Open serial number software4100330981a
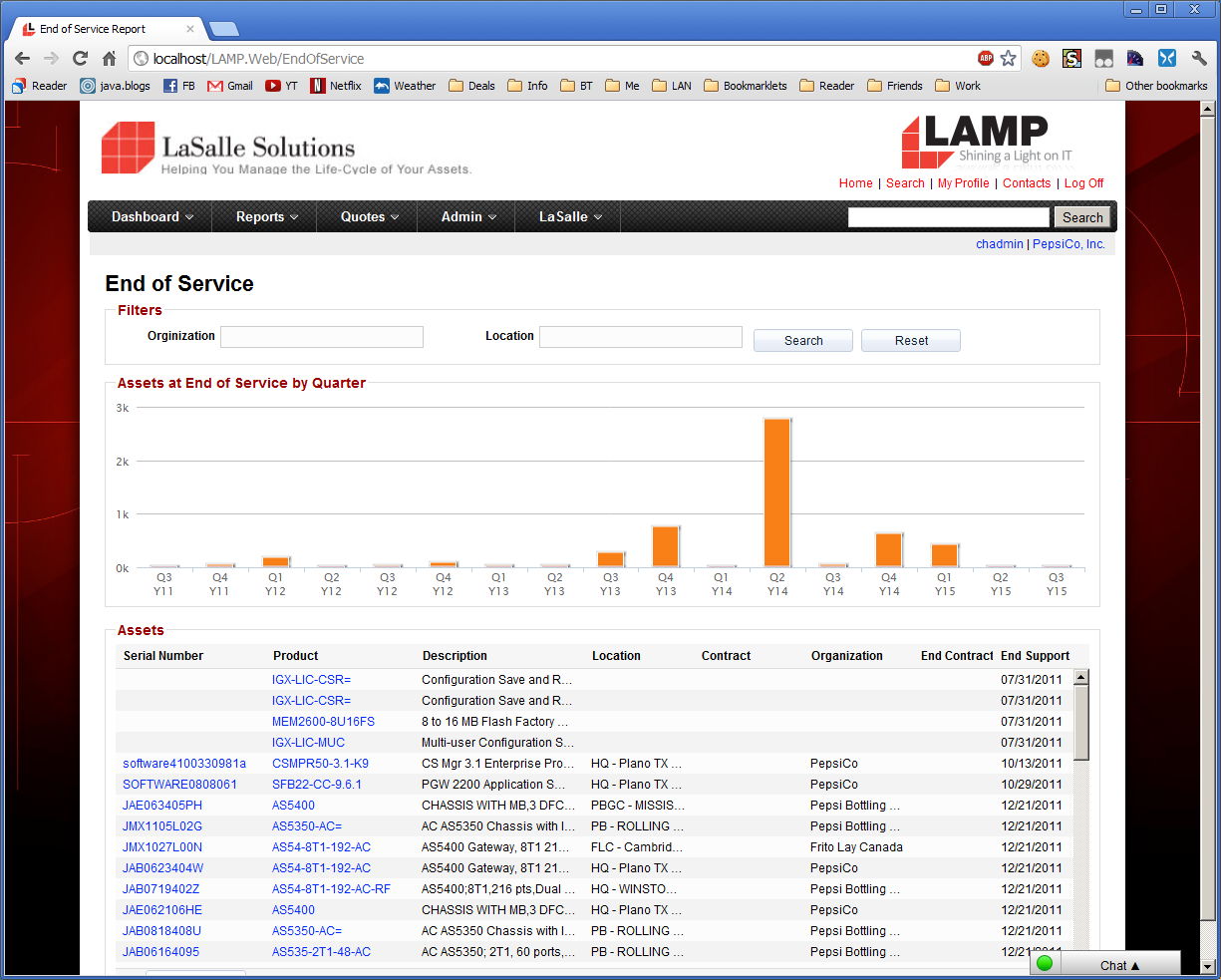Screen dimensions: 1221x980 [x=184, y=764]
